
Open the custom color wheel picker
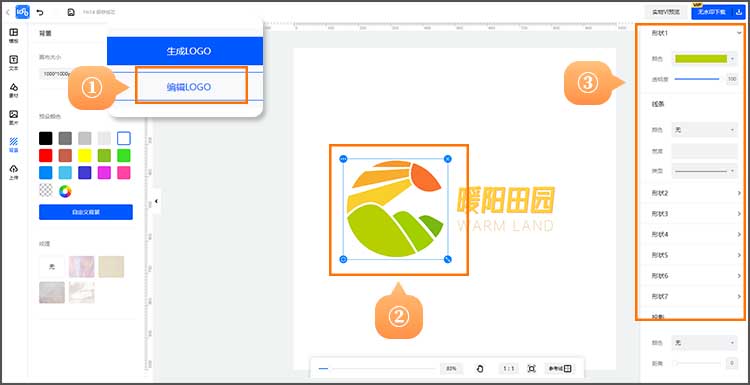65,191
